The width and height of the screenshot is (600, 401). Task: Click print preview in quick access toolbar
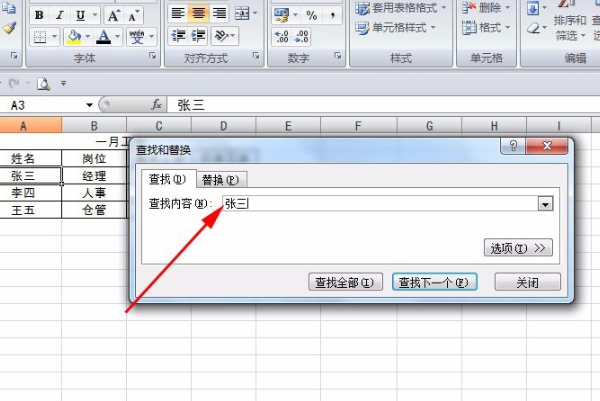click(44, 83)
